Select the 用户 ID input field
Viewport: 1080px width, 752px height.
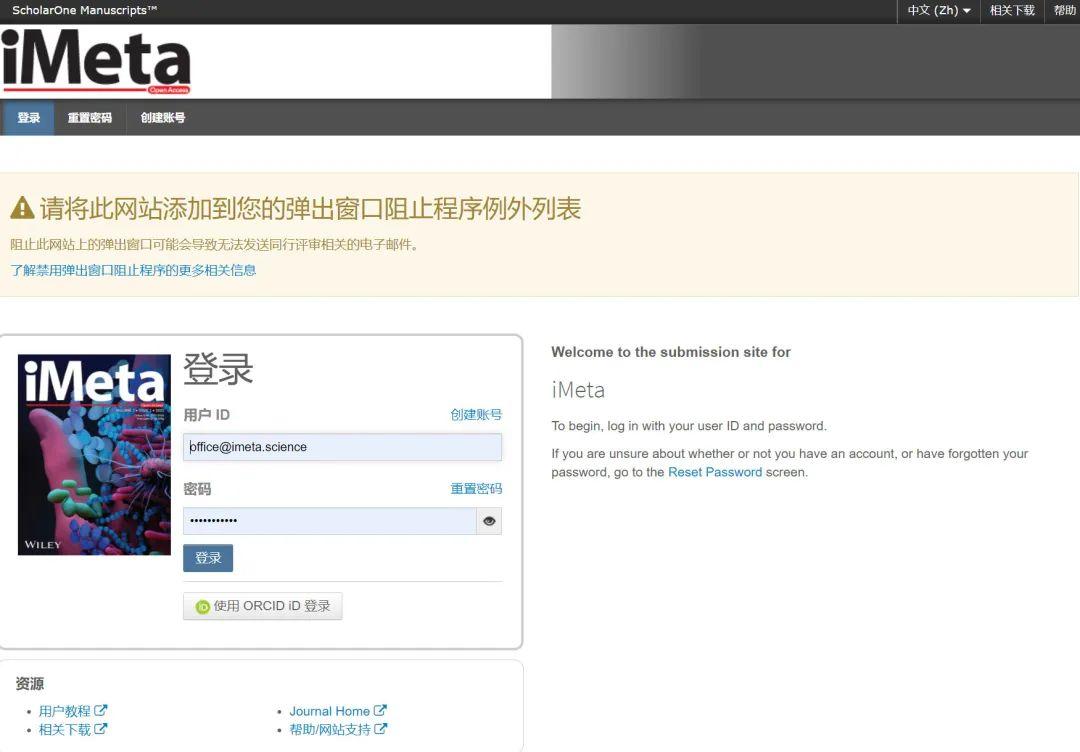[342, 446]
